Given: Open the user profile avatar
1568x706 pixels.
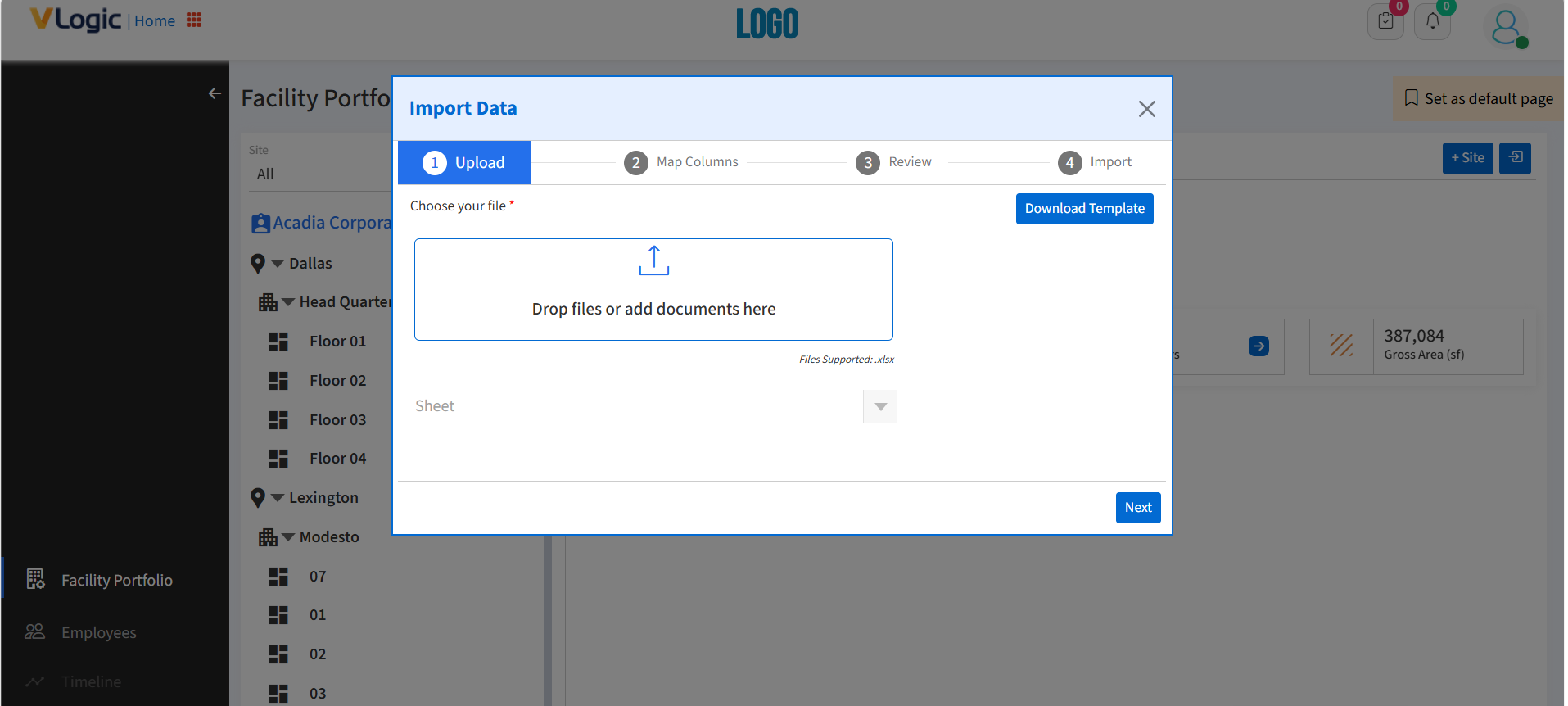Looking at the screenshot, I should point(1505,27).
